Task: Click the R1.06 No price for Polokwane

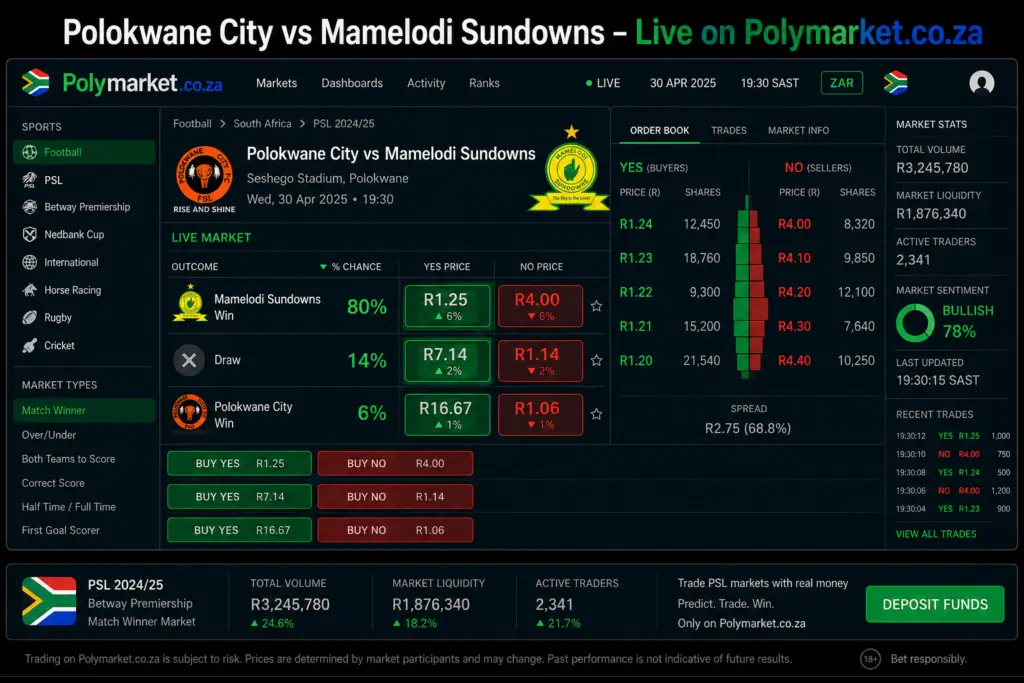Action: coord(540,414)
